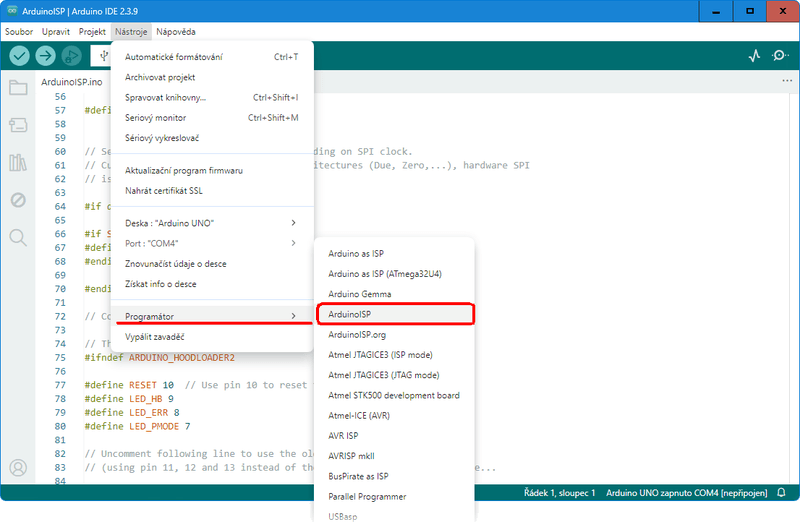Select BusPirate as ISP programmer

[x=394, y=476]
